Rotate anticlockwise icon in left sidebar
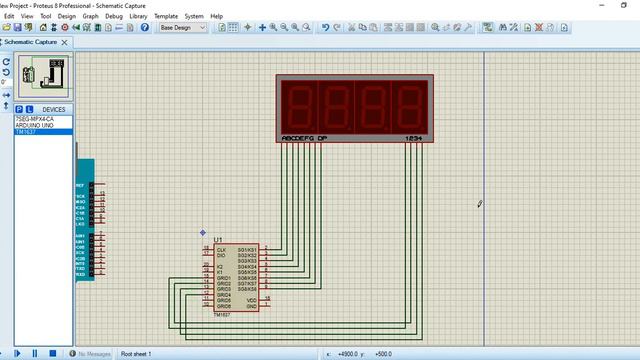Viewport: 640px width, 360px height. pyautogui.click(x=6, y=72)
